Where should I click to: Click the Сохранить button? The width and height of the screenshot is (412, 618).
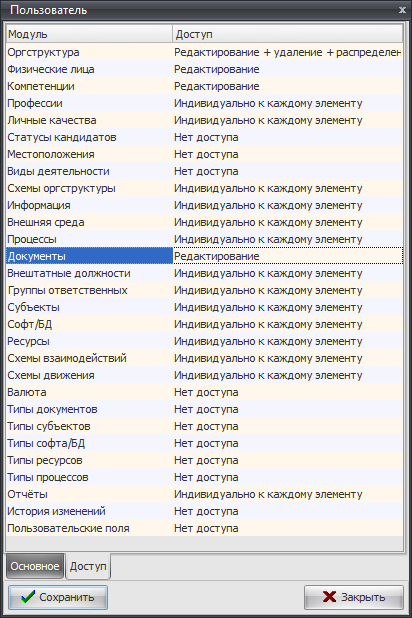58,597
